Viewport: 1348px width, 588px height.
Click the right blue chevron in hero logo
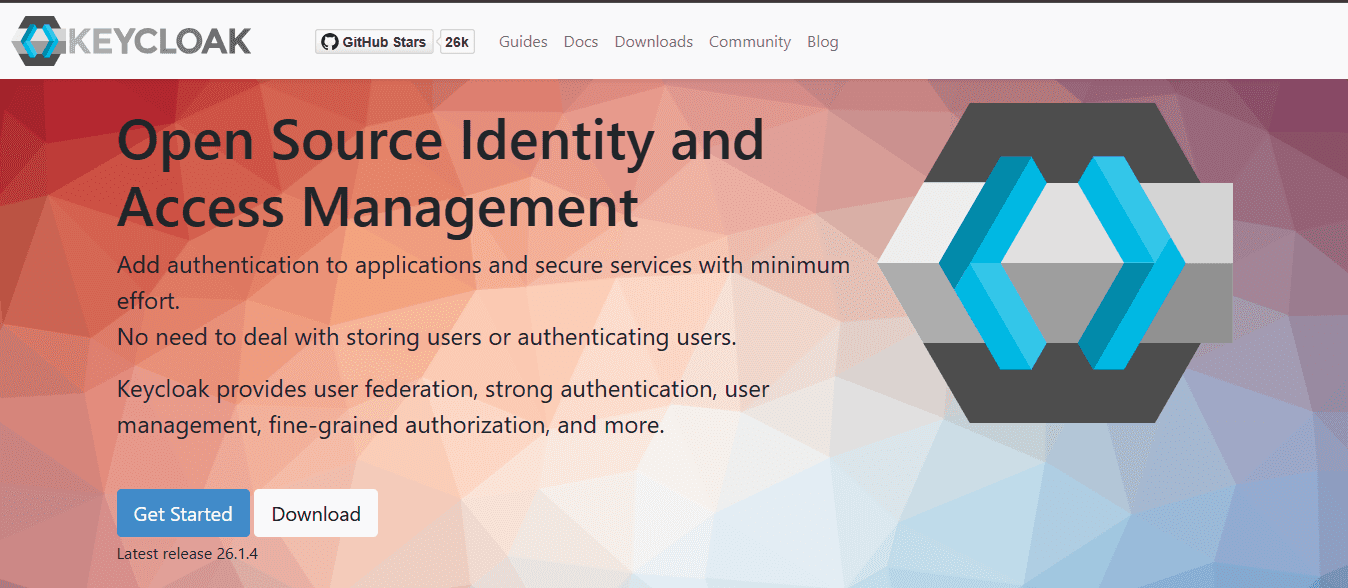(x=1130, y=262)
